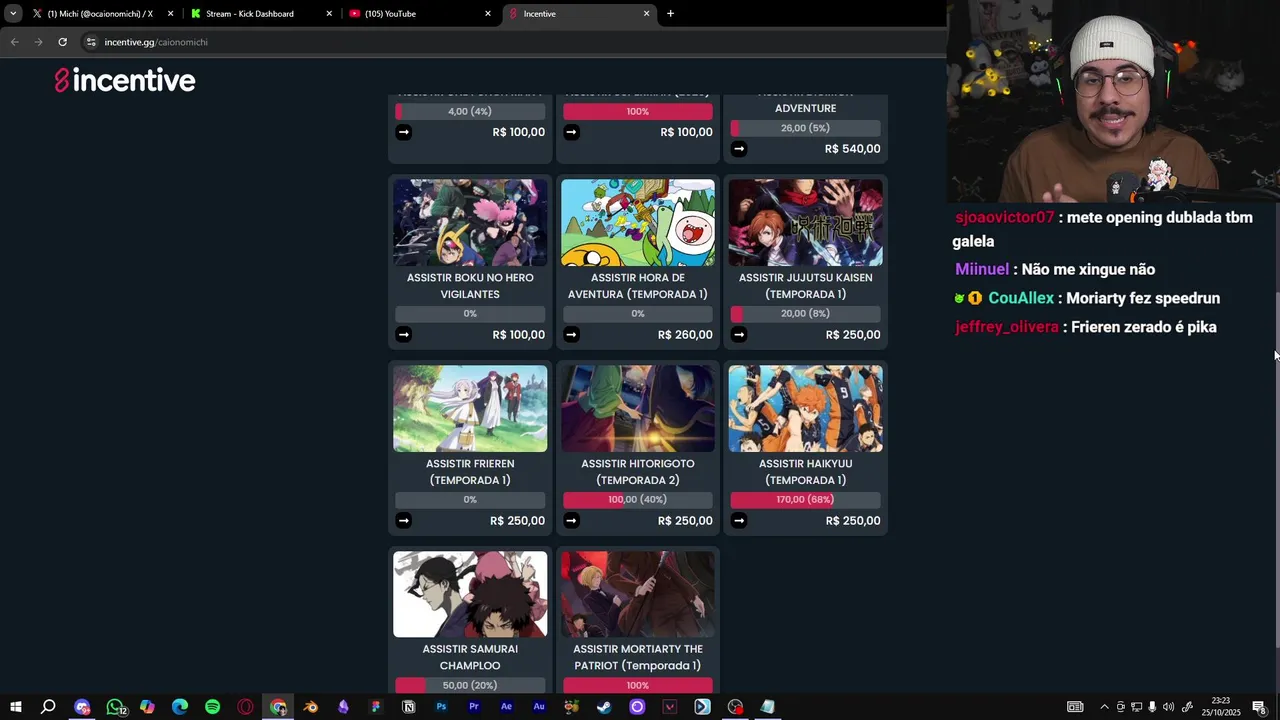
Task: Click Samurai Champloo 50,00 (20%) progress bar
Action: click(x=470, y=685)
